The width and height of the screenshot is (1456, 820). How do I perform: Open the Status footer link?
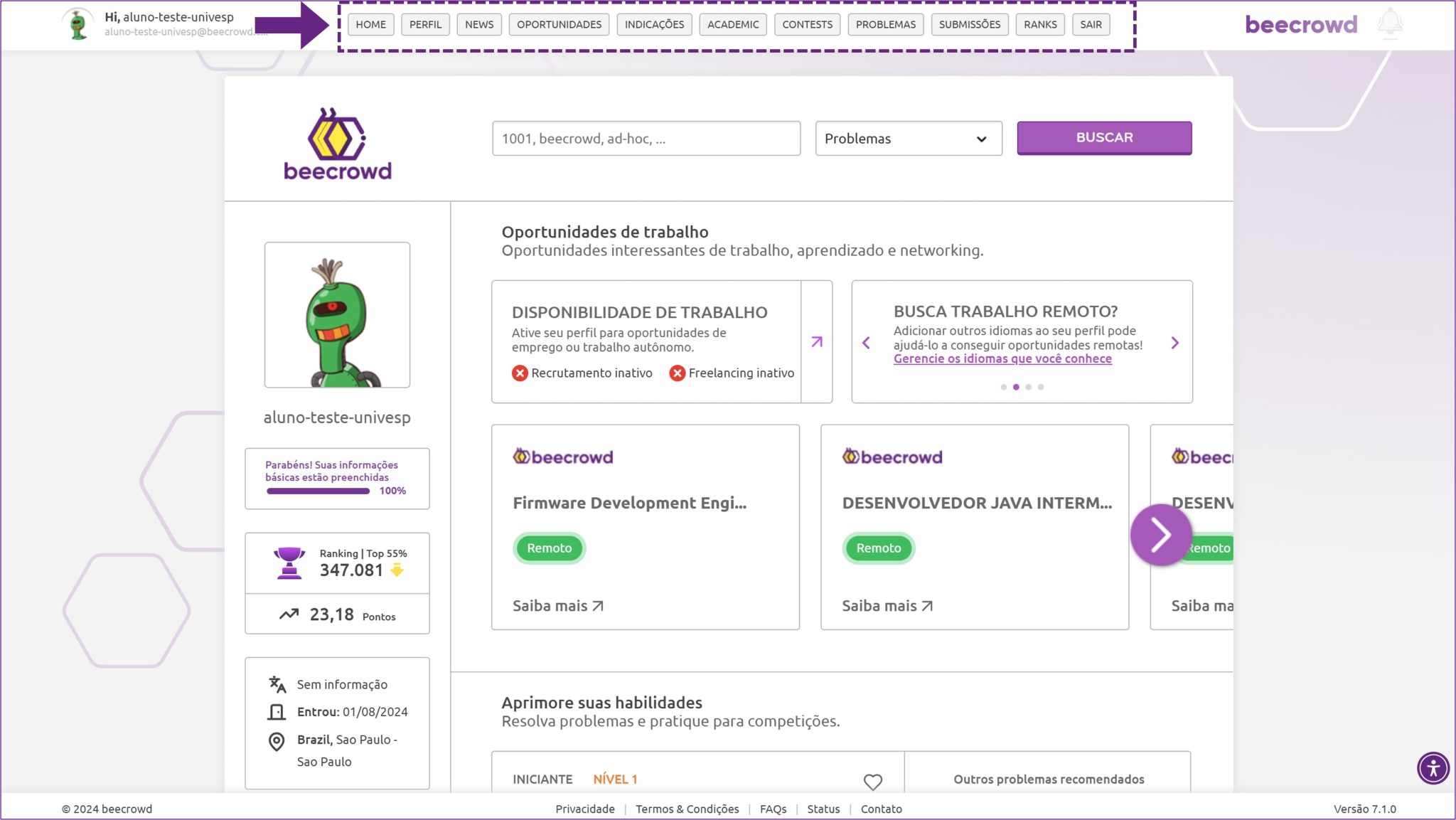(x=823, y=809)
